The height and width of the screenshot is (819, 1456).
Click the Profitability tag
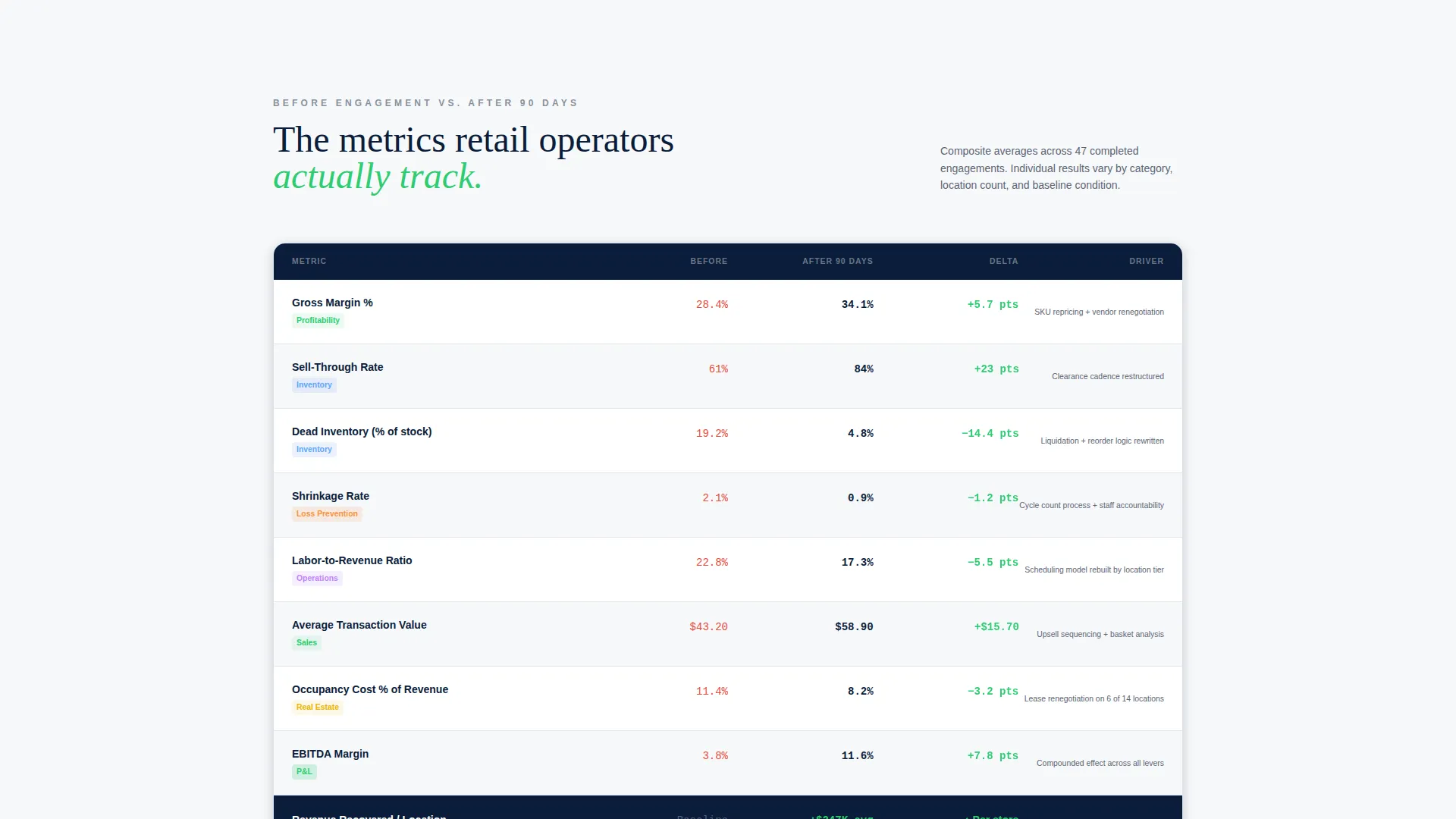pos(318,321)
